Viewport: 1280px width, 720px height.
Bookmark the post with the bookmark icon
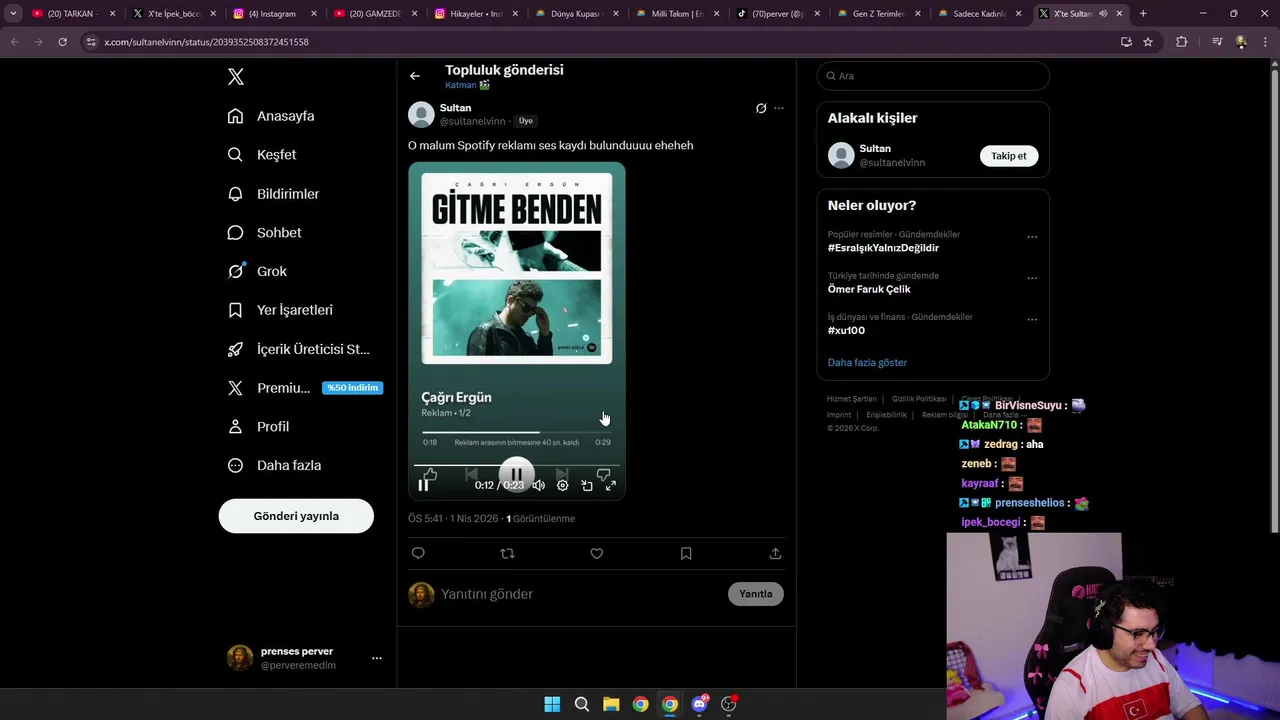point(686,553)
